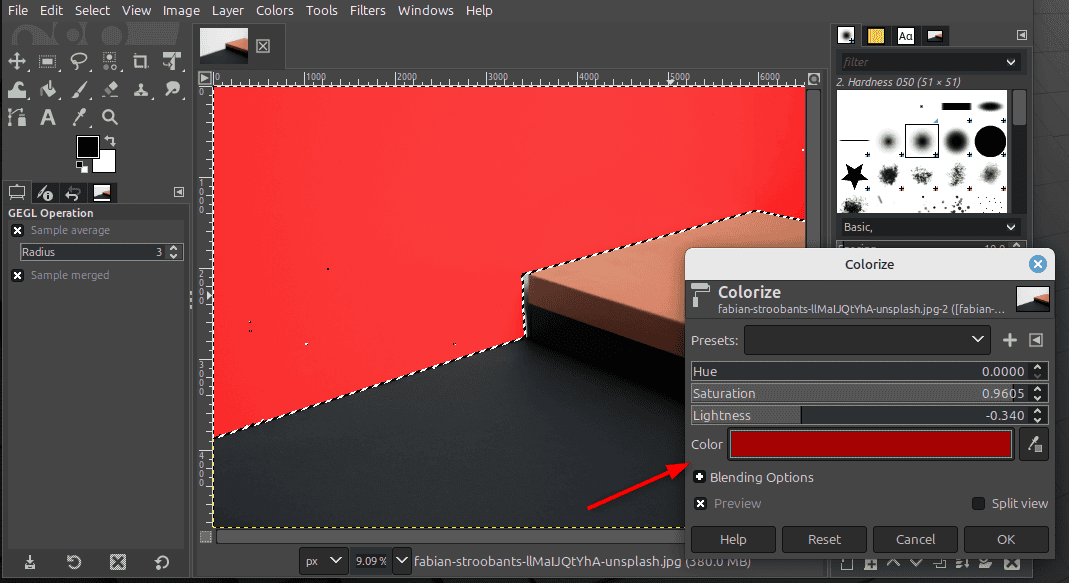The width and height of the screenshot is (1069, 583).
Task: Open the px units dropdown
Action: (323, 561)
